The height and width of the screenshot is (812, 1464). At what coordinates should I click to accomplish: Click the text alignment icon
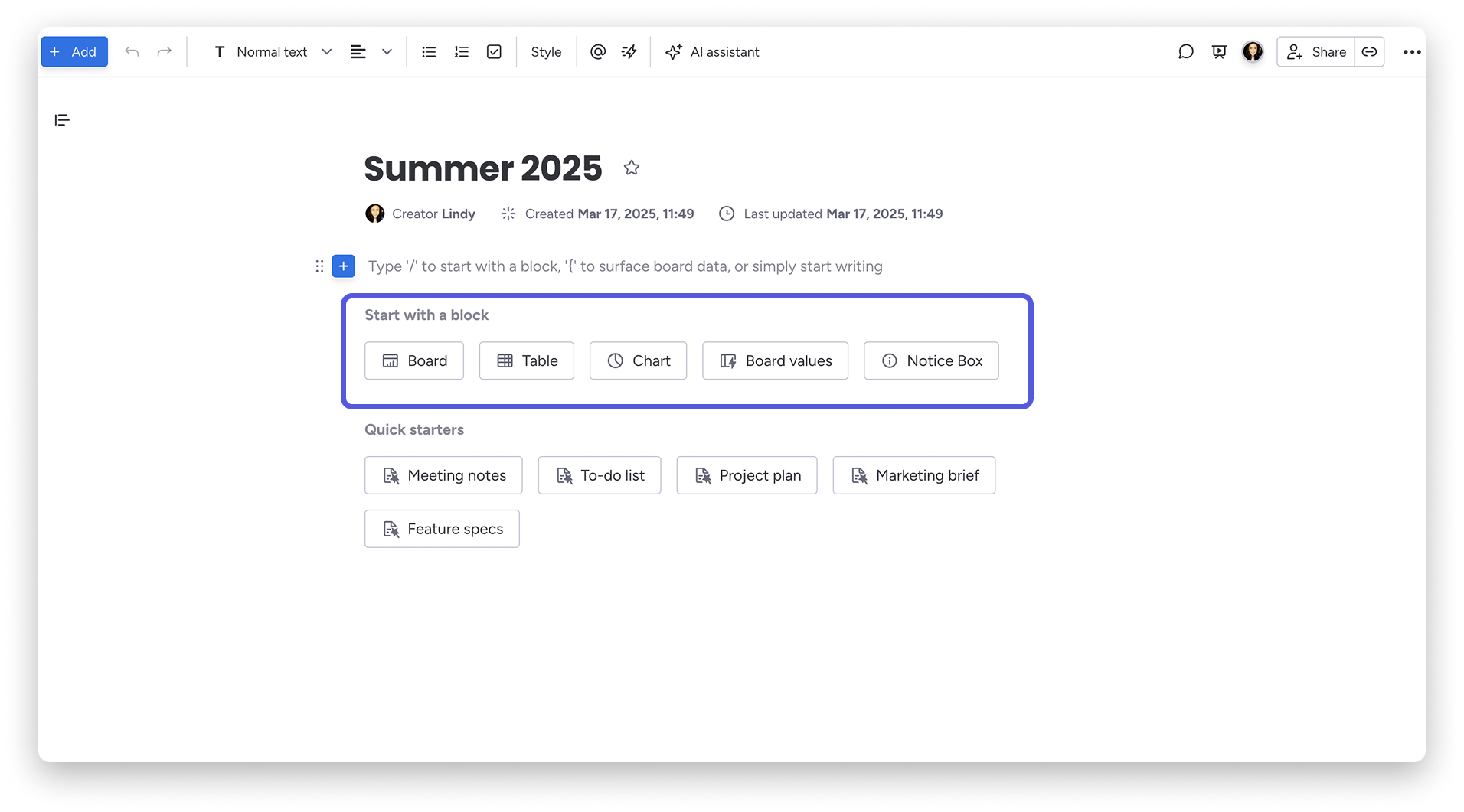[x=358, y=52]
